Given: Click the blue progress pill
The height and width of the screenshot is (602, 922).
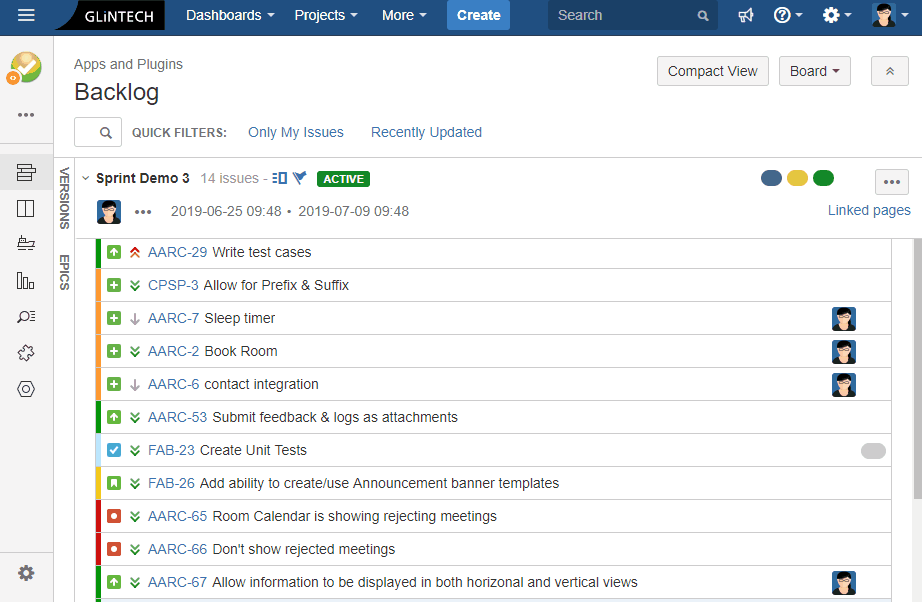Looking at the screenshot, I should click(771, 178).
